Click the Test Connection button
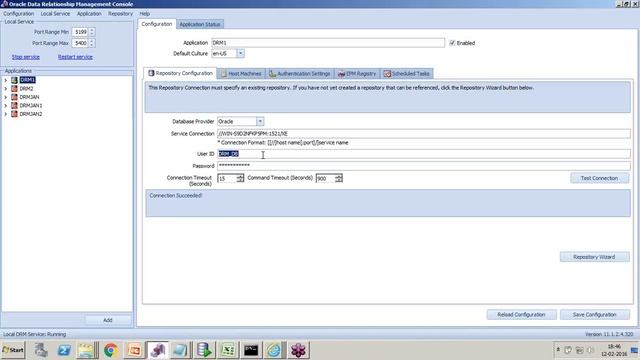 [599, 178]
